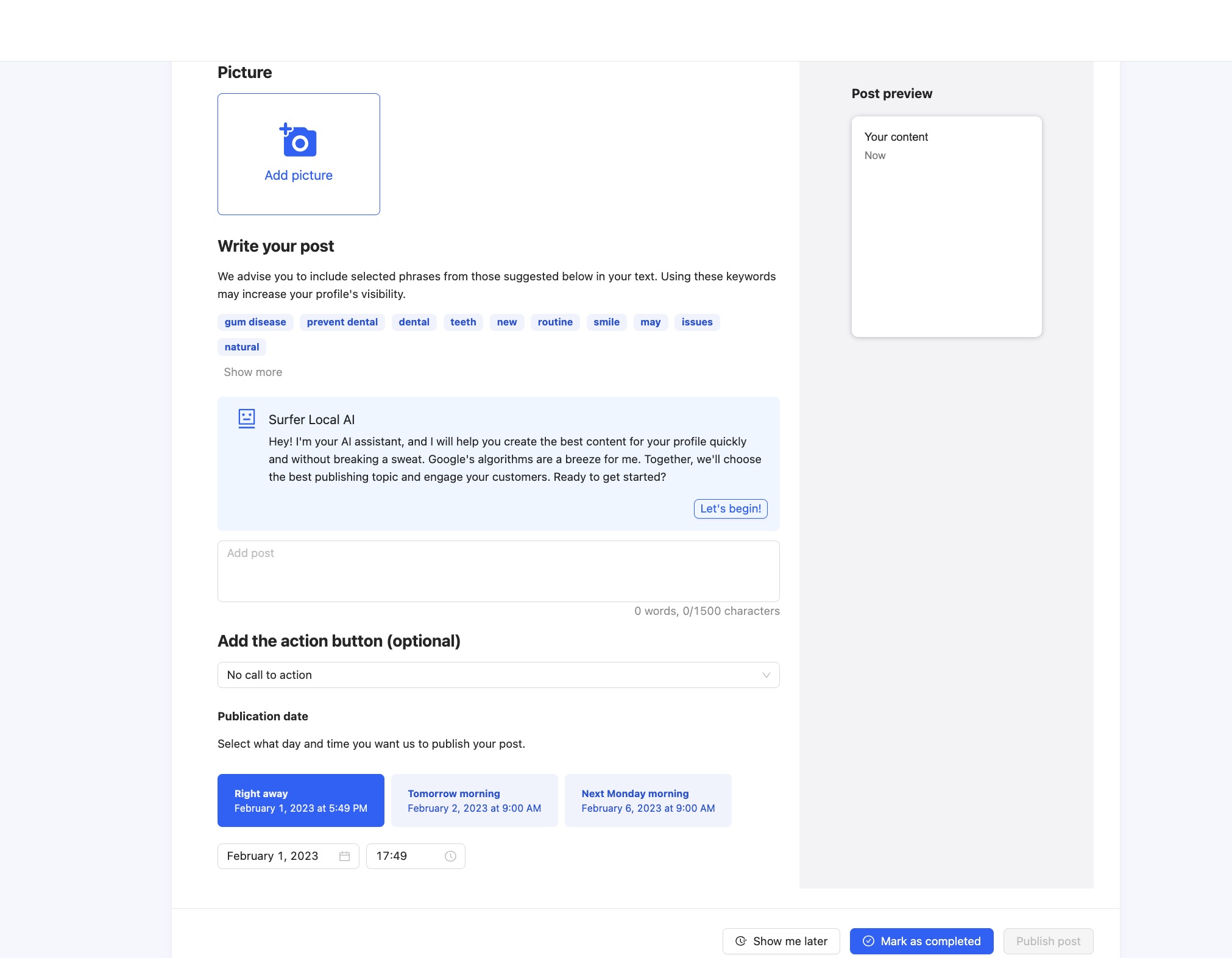Open the calendar icon in date field
The height and width of the screenshot is (958, 1232).
tap(344, 856)
